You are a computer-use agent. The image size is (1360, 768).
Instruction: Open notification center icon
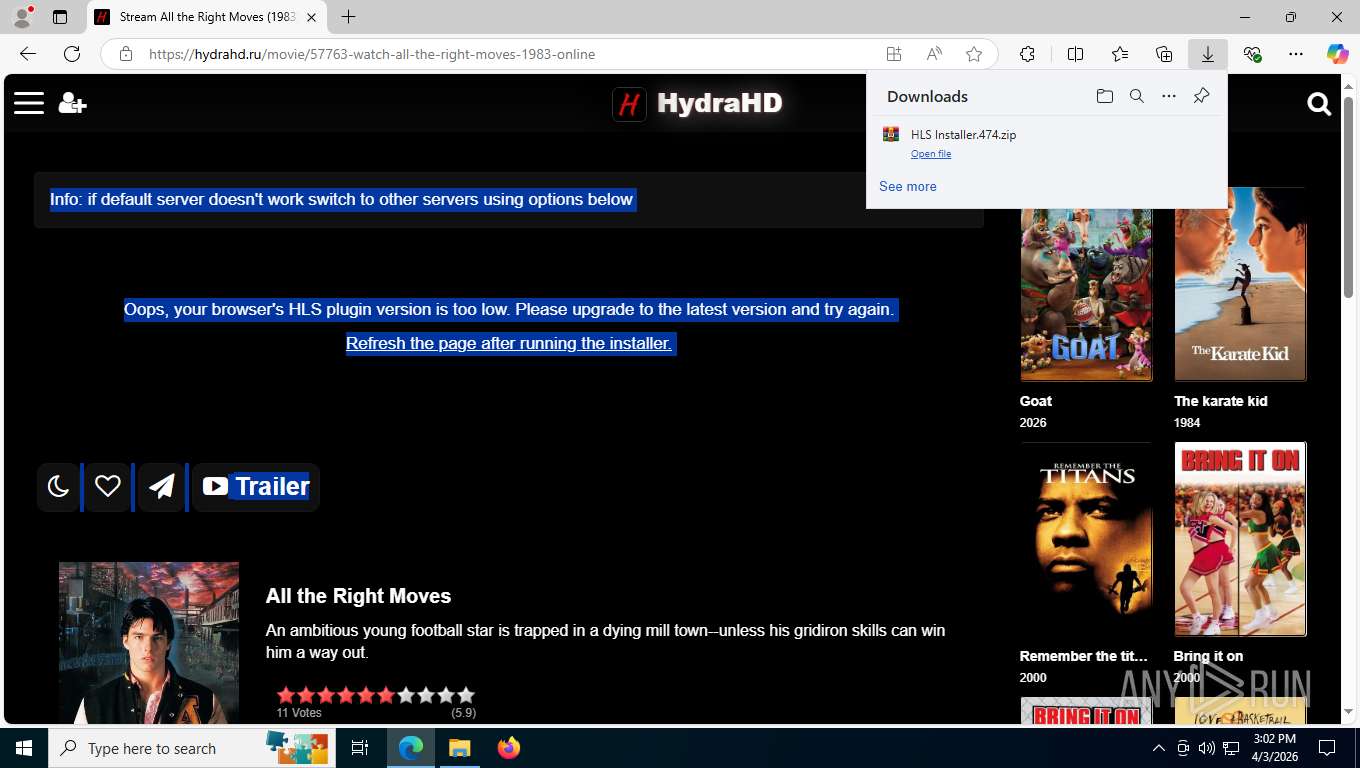[x=1327, y=748]
